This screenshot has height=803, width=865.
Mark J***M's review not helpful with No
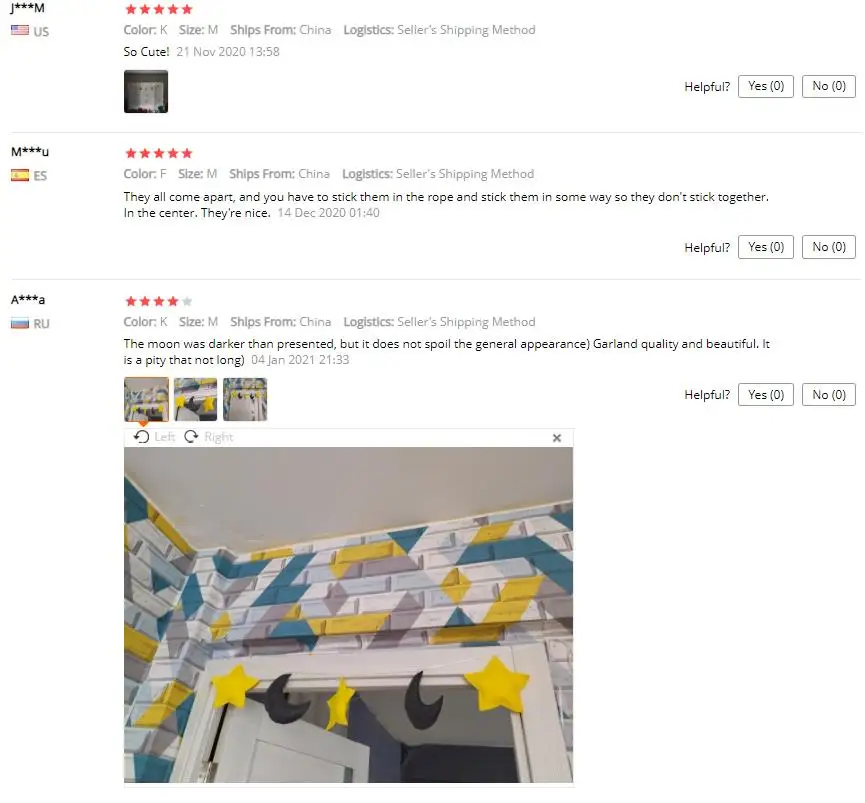[x=829, y=86]
